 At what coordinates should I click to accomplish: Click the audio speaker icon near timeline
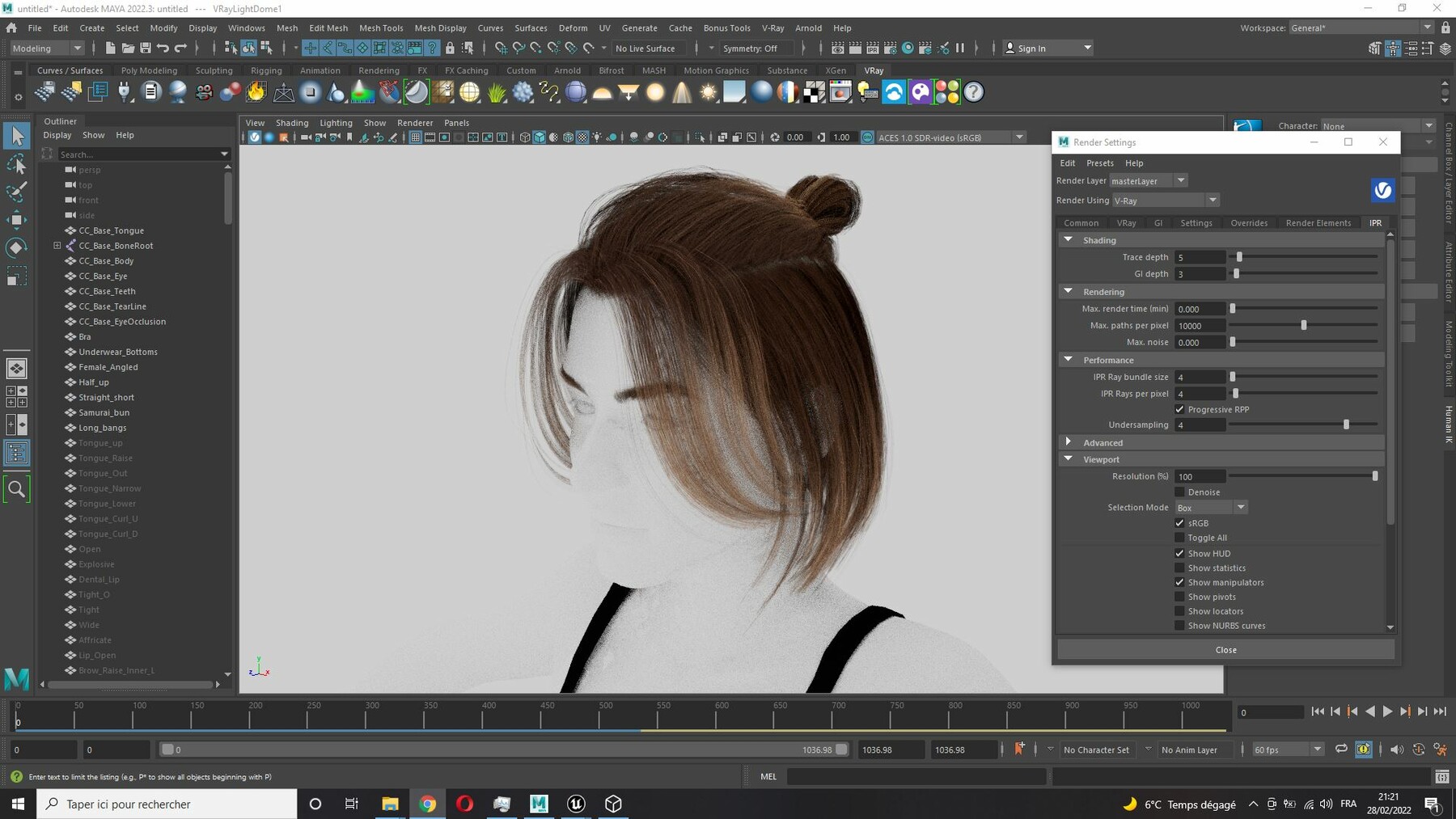click(1397, 749)
